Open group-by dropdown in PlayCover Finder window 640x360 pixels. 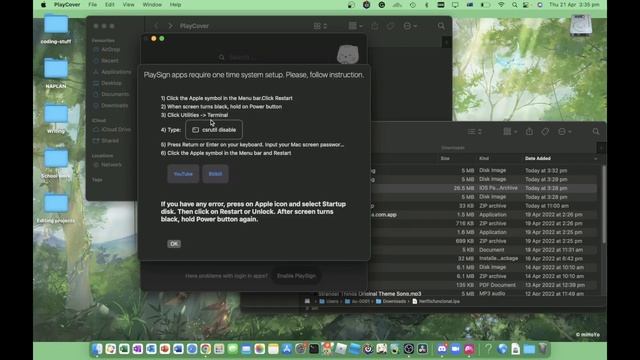click(356, 26)
